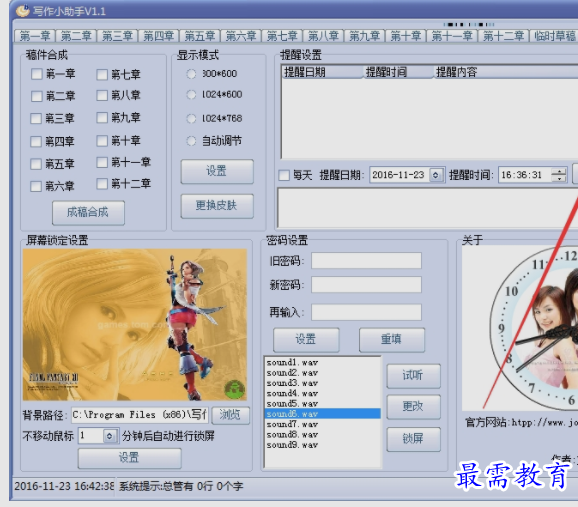Select sound1.wav in the list

323,362
